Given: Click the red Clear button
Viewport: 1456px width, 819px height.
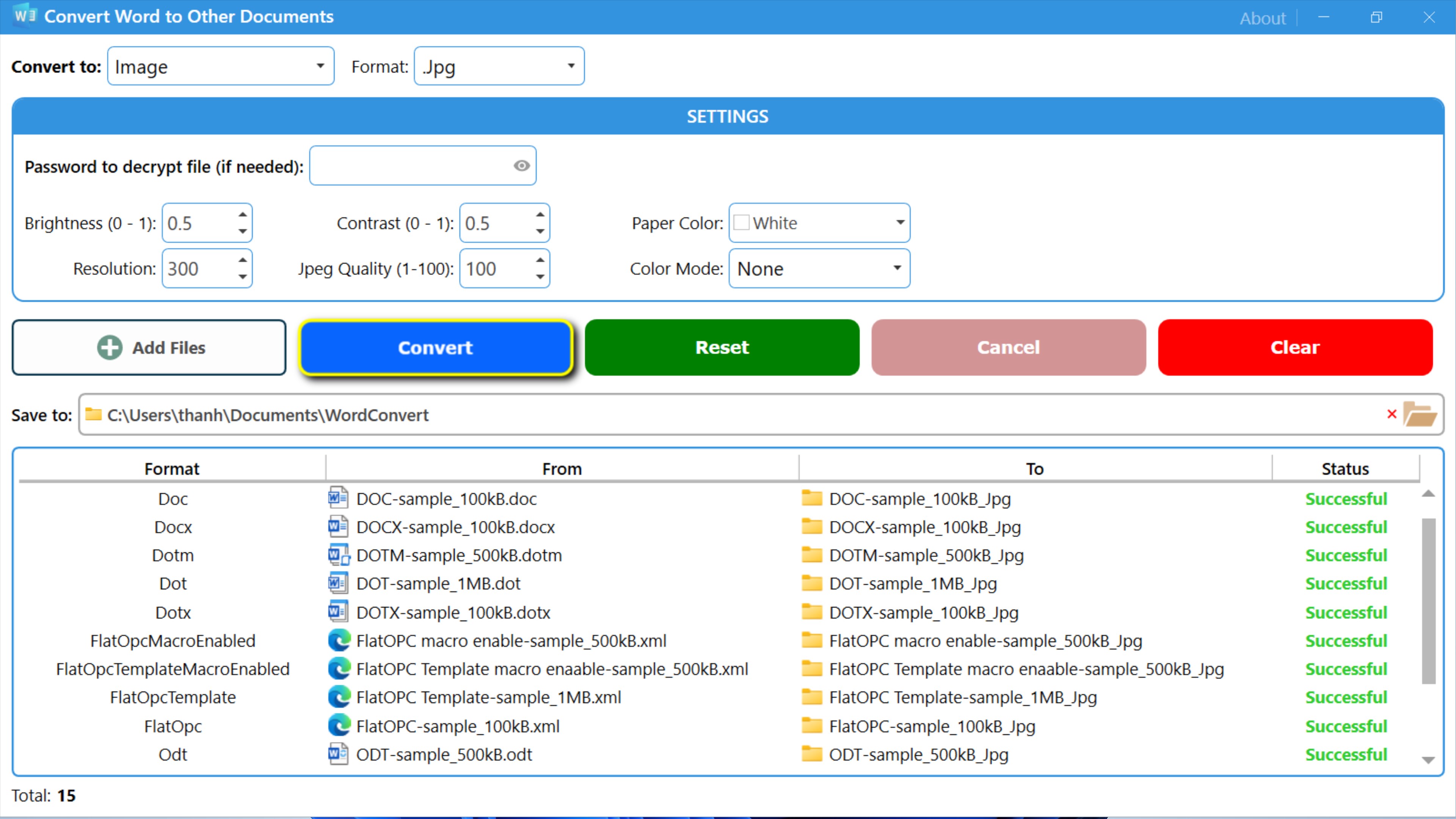Looking at the screenshot, I should pyautogui.click(x=1294, y=347).
